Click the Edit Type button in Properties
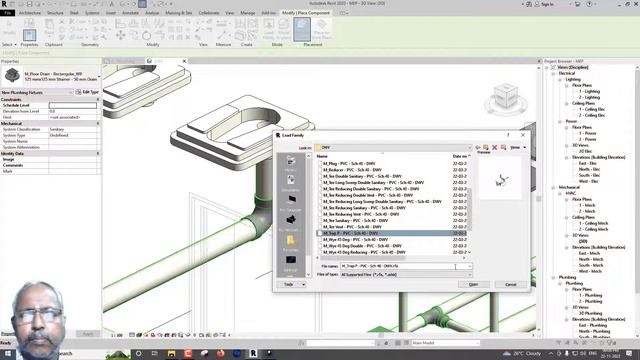Image resolution: width=640 pixels, height=360 pixels. point(87,92)
